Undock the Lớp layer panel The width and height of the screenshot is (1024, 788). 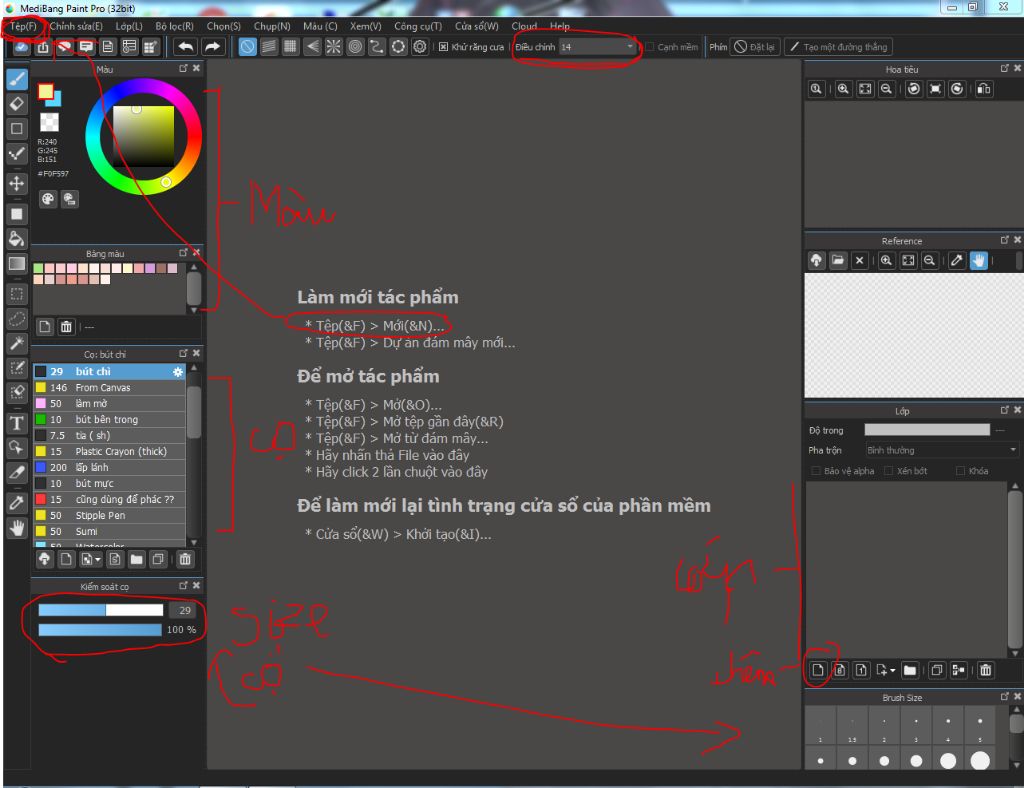click(1004, 410)
